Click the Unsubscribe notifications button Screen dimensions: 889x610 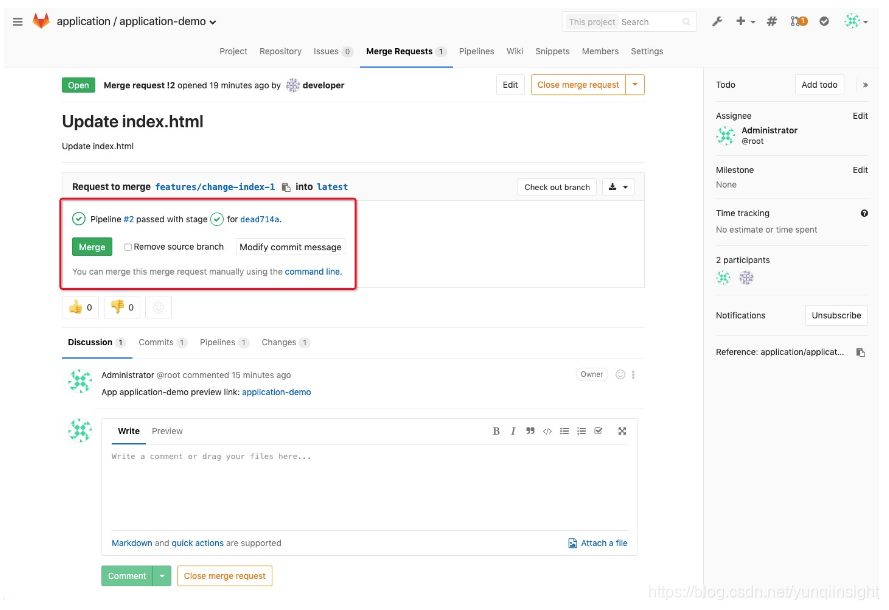click(x=836, y=316)
